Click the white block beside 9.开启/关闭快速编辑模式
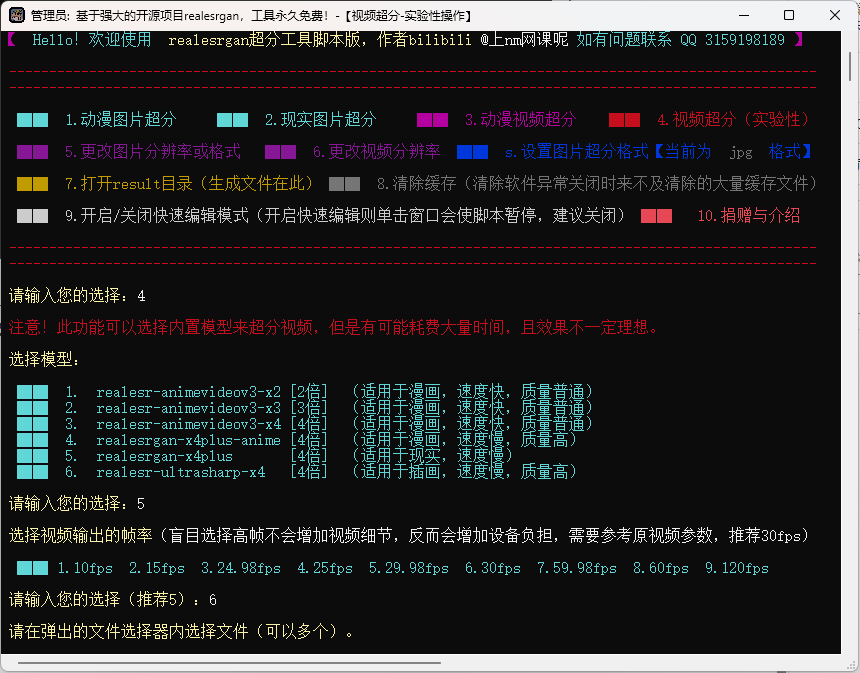Screen dimensions: 860x673 [32, 216]
